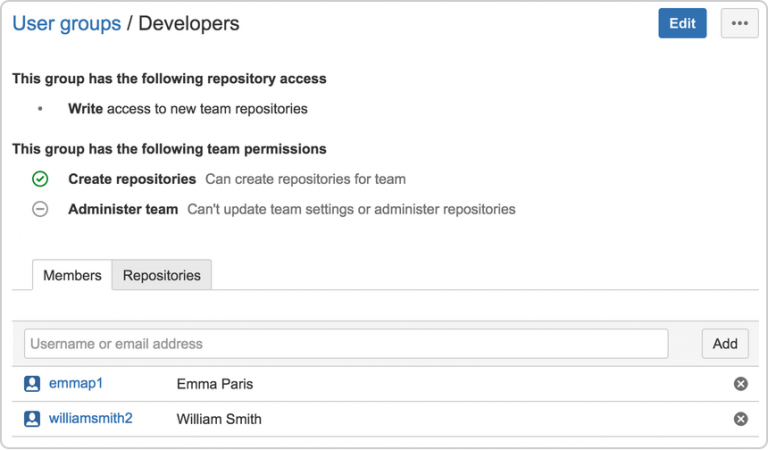
Task: Switch to the Members tab
Action: (x=72, y=275)
